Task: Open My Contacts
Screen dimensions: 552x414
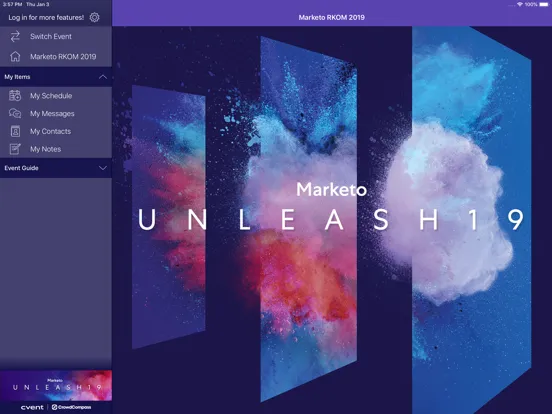Action: pyautogui.click(x=56, y=131)
